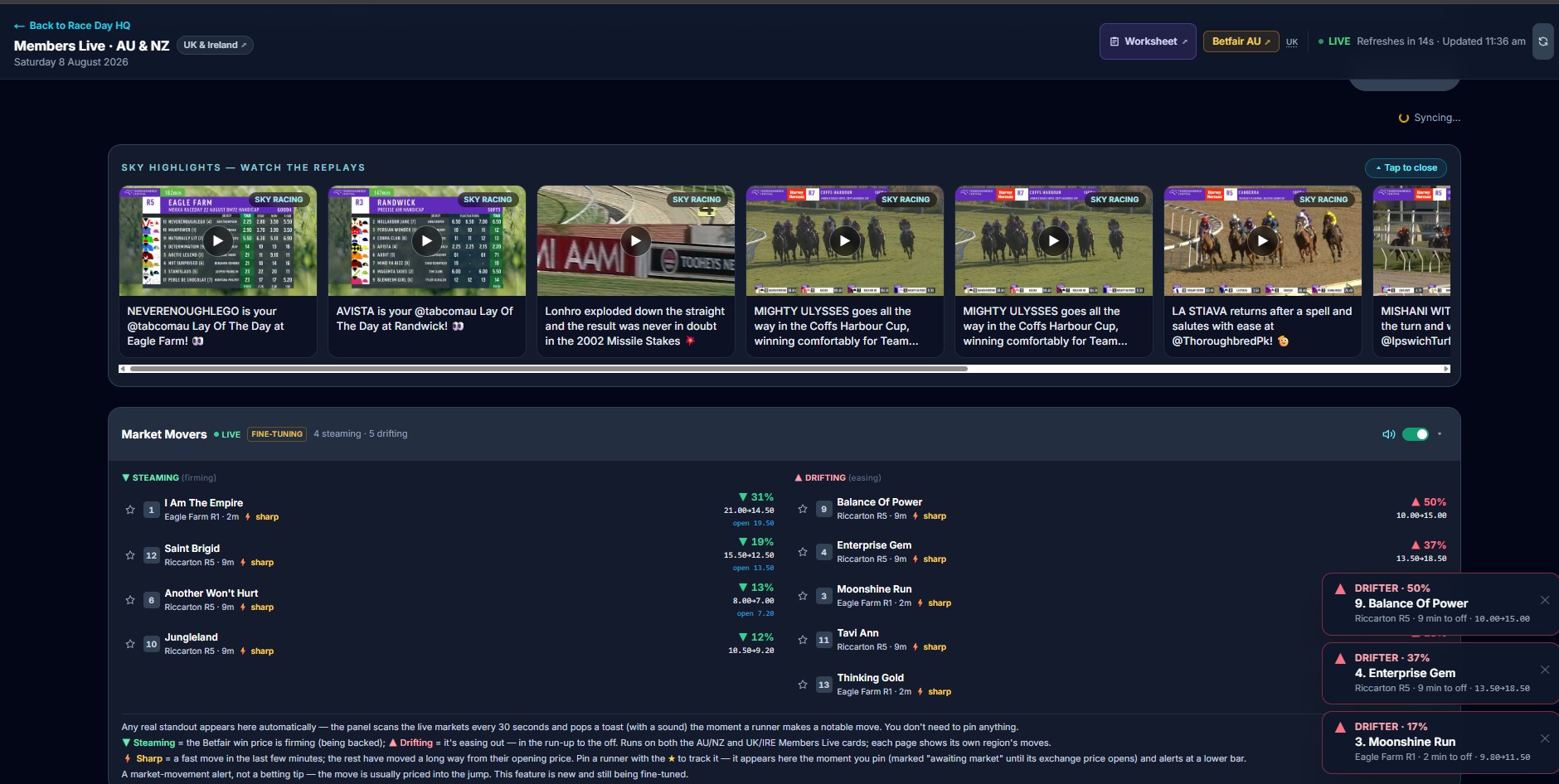Open the Worksheet

coord(1148,41)
